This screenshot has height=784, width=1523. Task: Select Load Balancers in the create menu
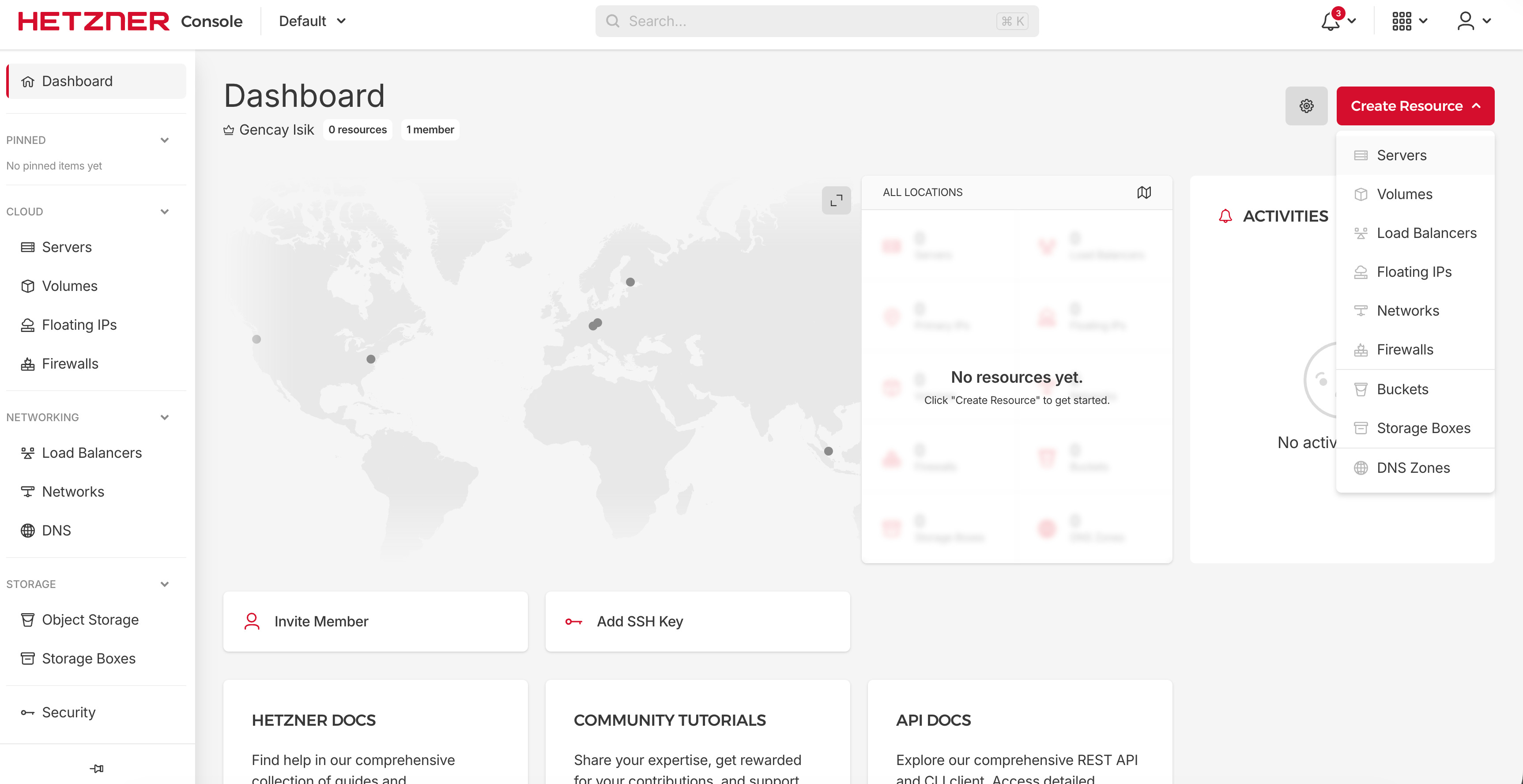pos(1426,233)
